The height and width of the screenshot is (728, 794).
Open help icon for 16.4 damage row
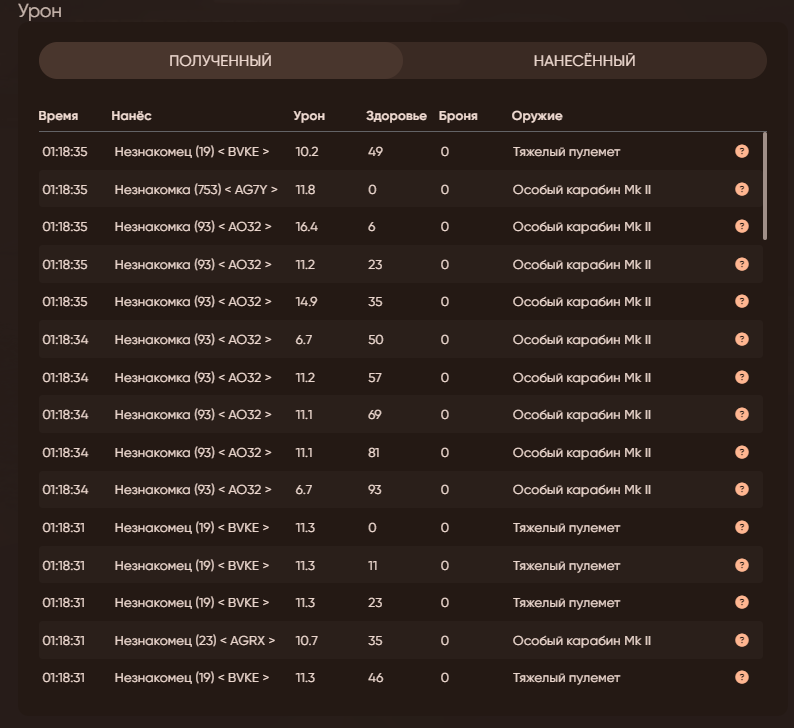(742, 226)
